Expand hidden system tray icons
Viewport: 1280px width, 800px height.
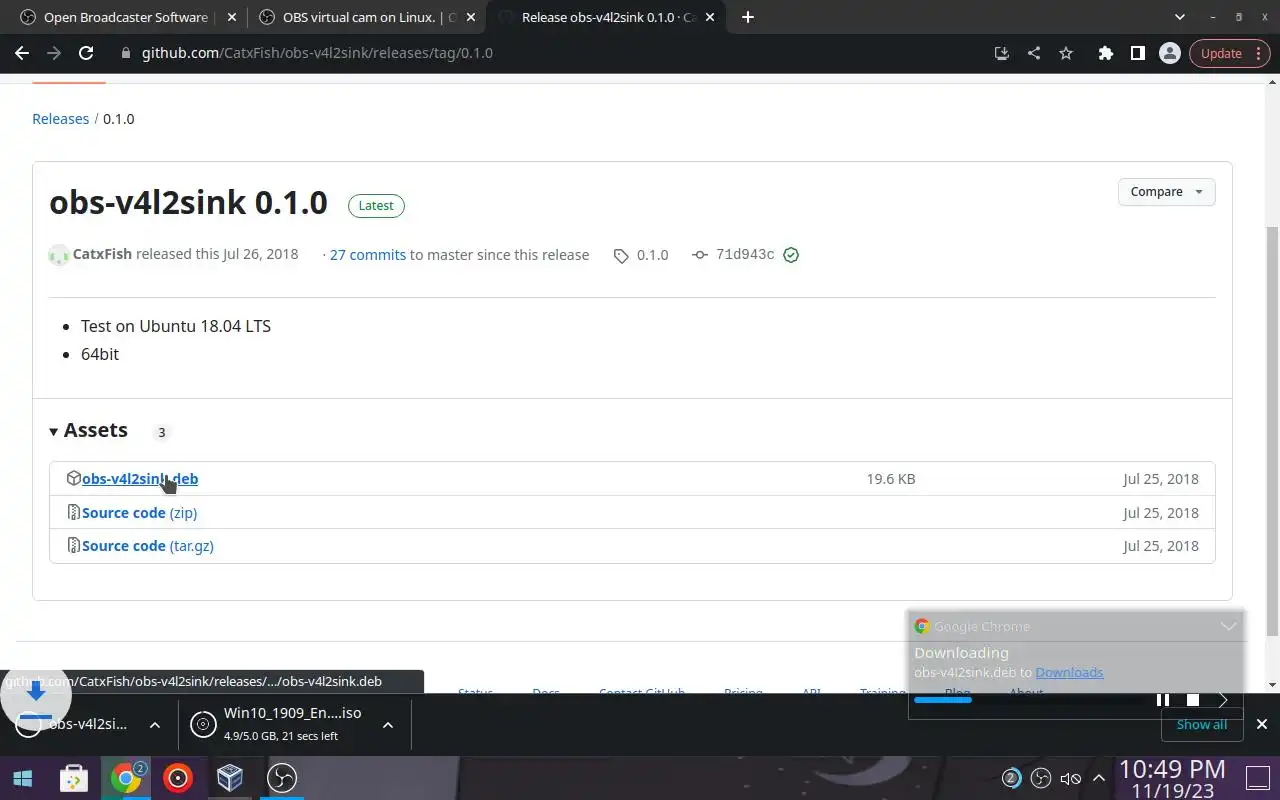1098,778
